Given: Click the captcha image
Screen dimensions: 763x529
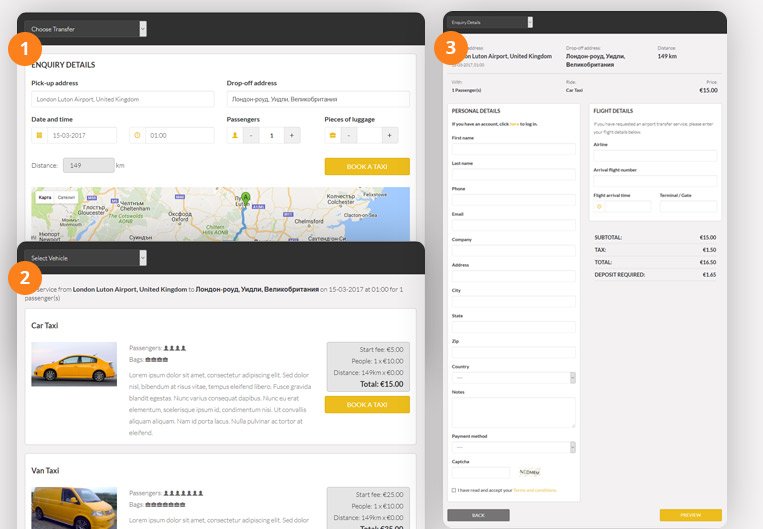Looking at the screenshot, I should [x=529, y=472].
